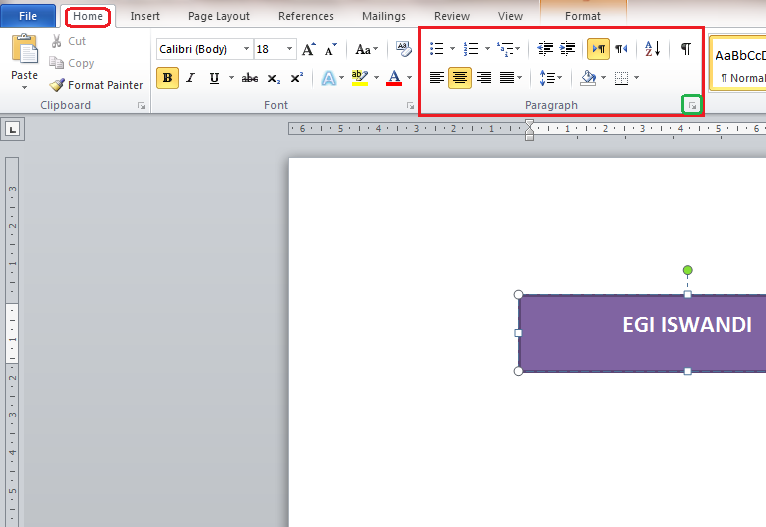Viewport: 766px width, 527px height.
Task: Click the Sort A to Z icon
Action: click(652, 49)
